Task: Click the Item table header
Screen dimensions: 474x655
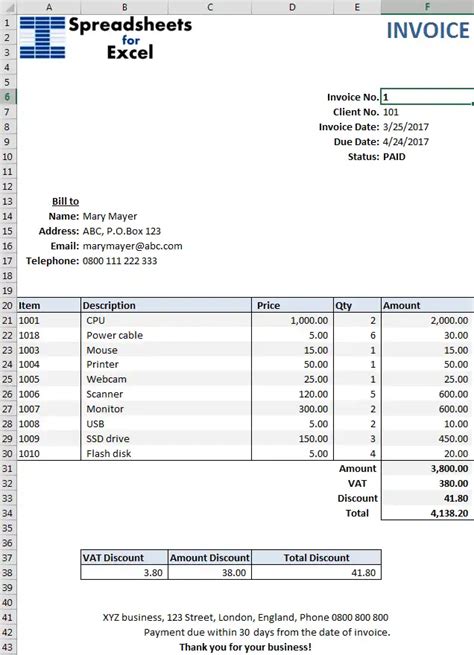Action: [x=48, y=305]
